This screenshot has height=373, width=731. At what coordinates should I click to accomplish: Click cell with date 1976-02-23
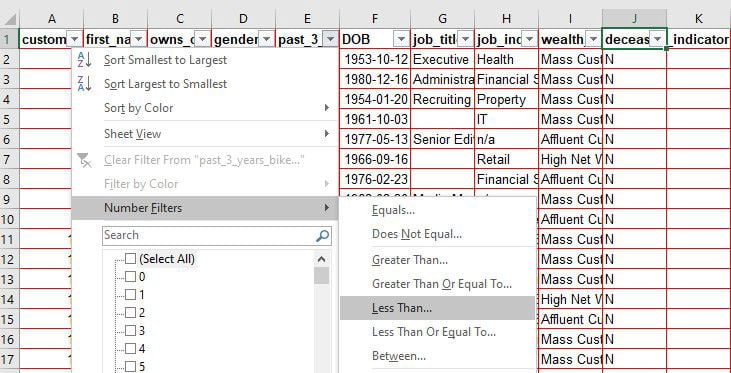point(375,179)
